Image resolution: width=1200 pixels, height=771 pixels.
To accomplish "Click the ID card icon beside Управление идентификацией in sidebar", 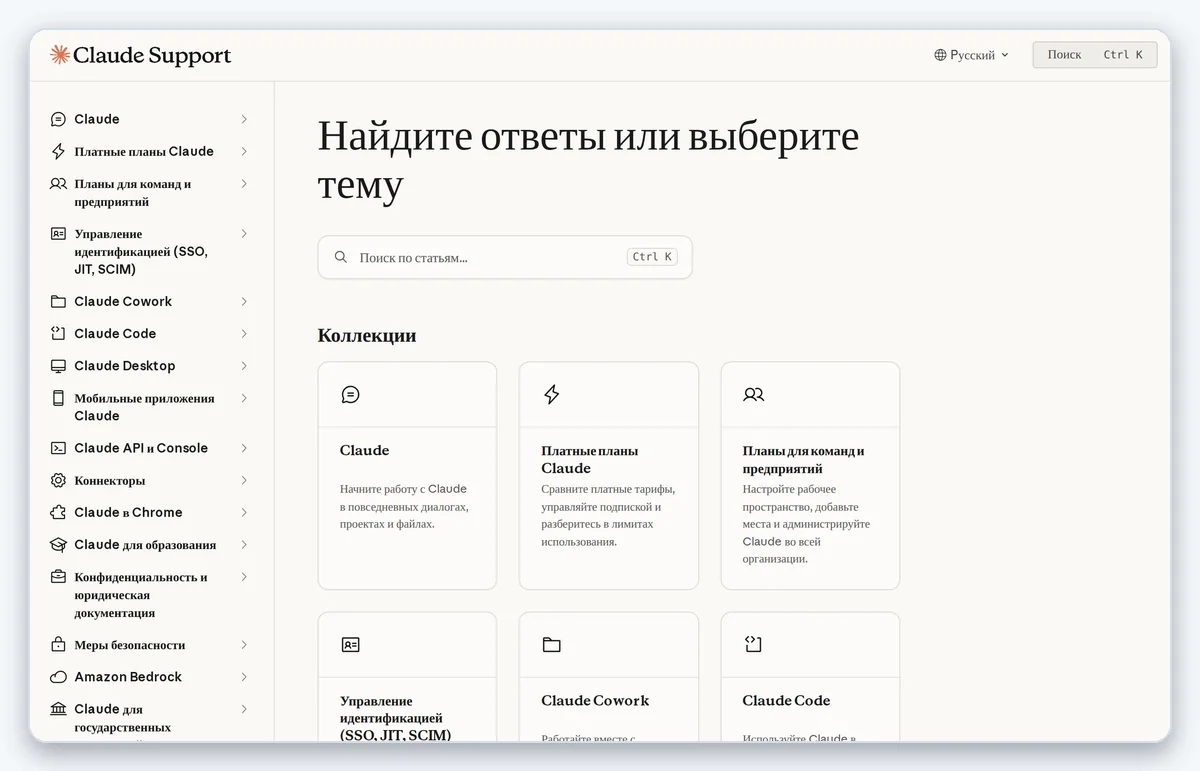I will [x=58, y=234].
